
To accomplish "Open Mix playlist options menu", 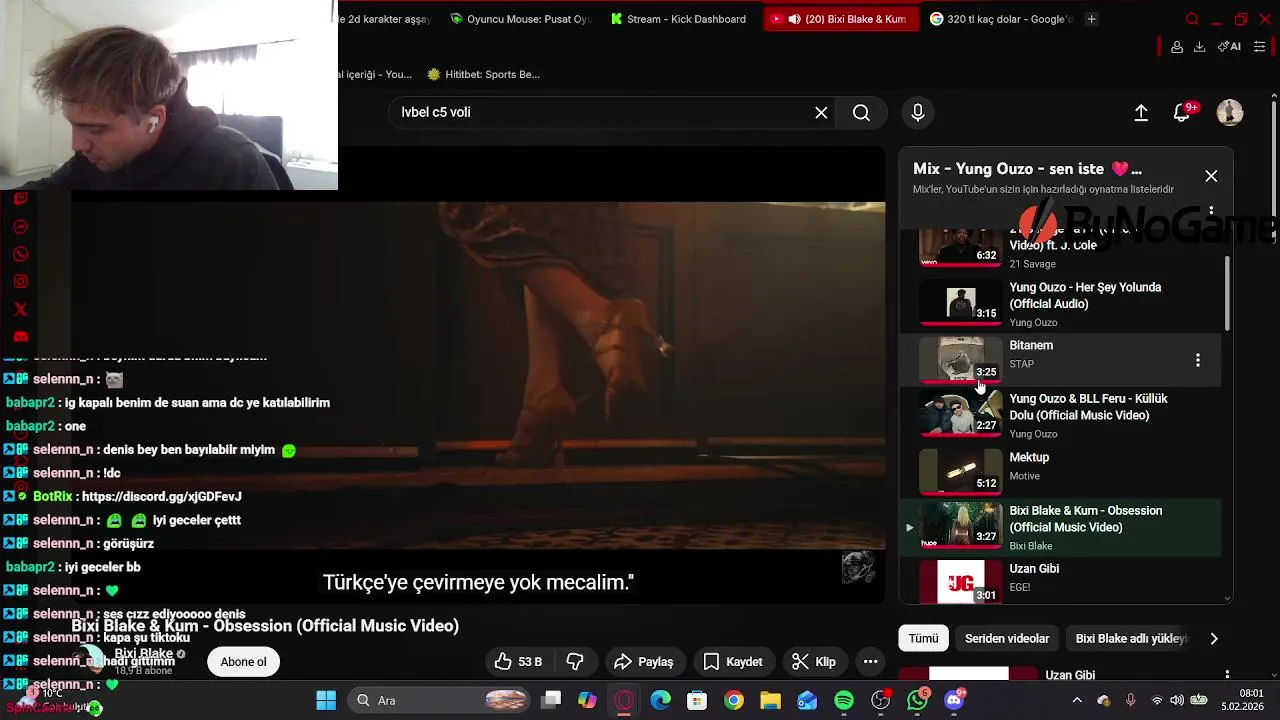I will tap(1211, 211).
